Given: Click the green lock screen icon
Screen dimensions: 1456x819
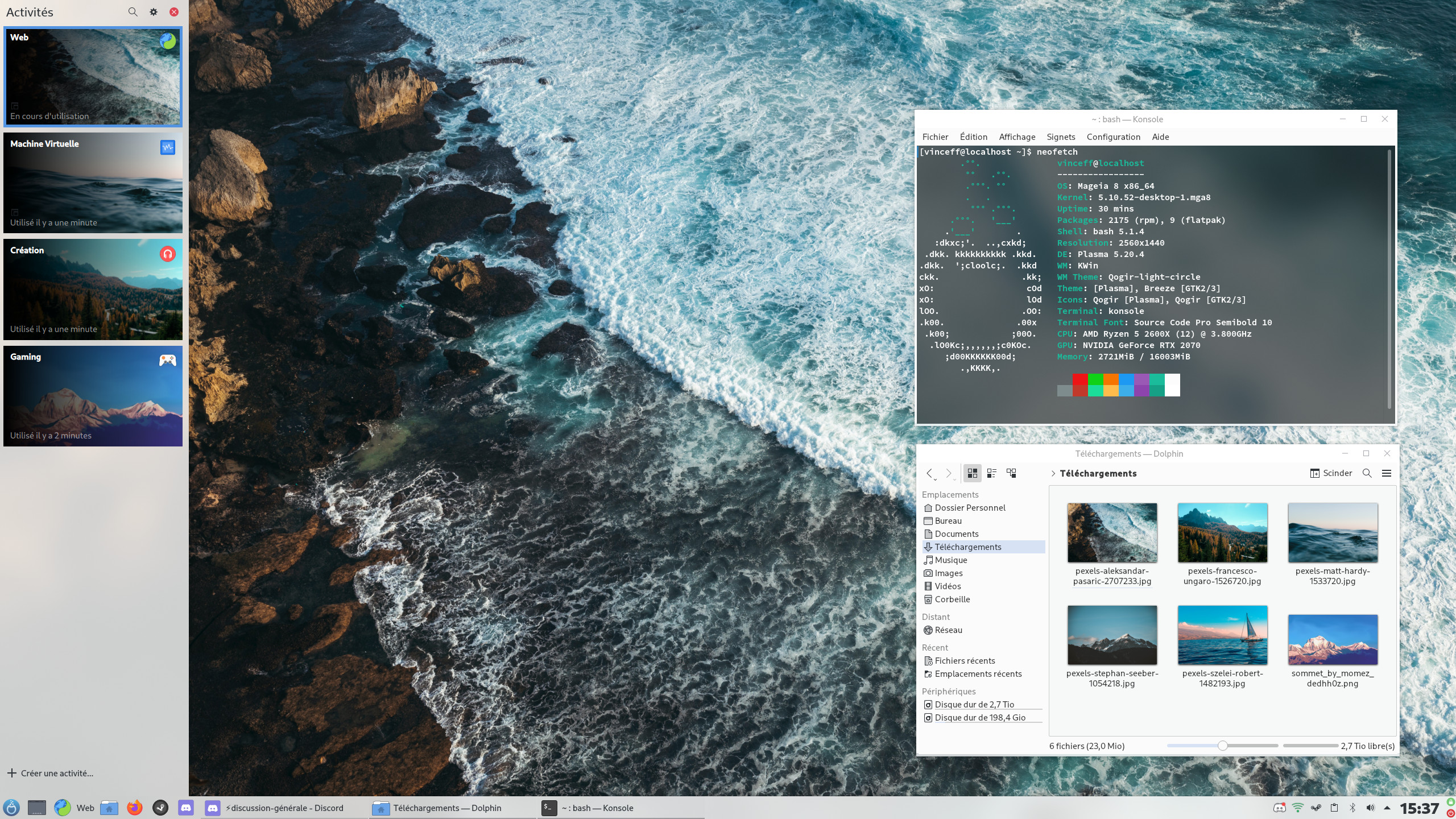Looking at the screenshot, I should click(1450, 802).
